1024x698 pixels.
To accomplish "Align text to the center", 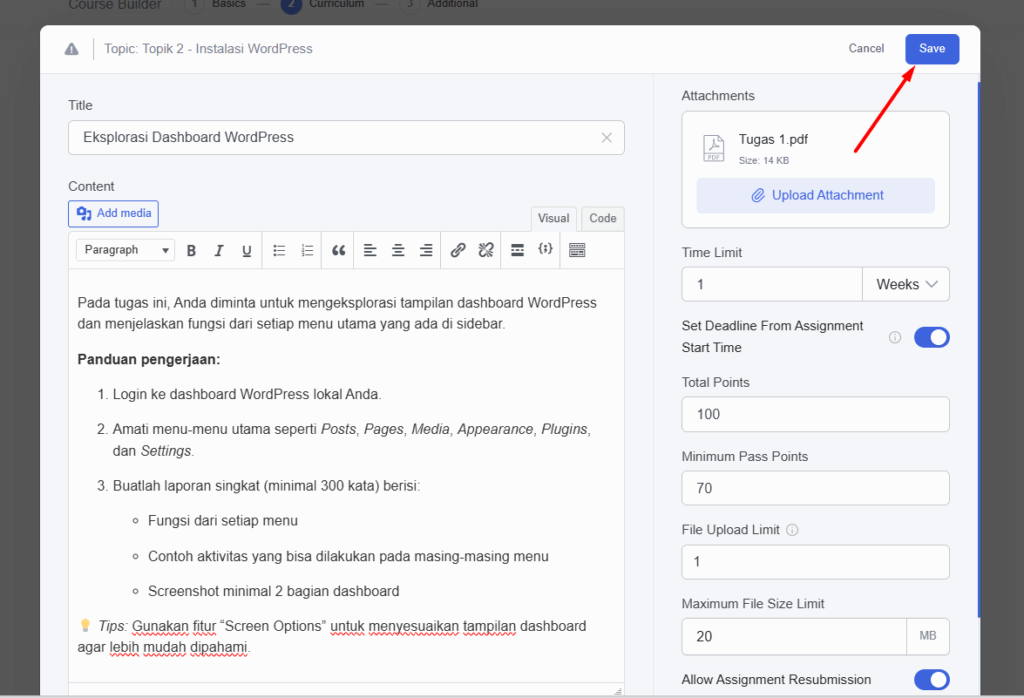I will (x=397, y=250).
